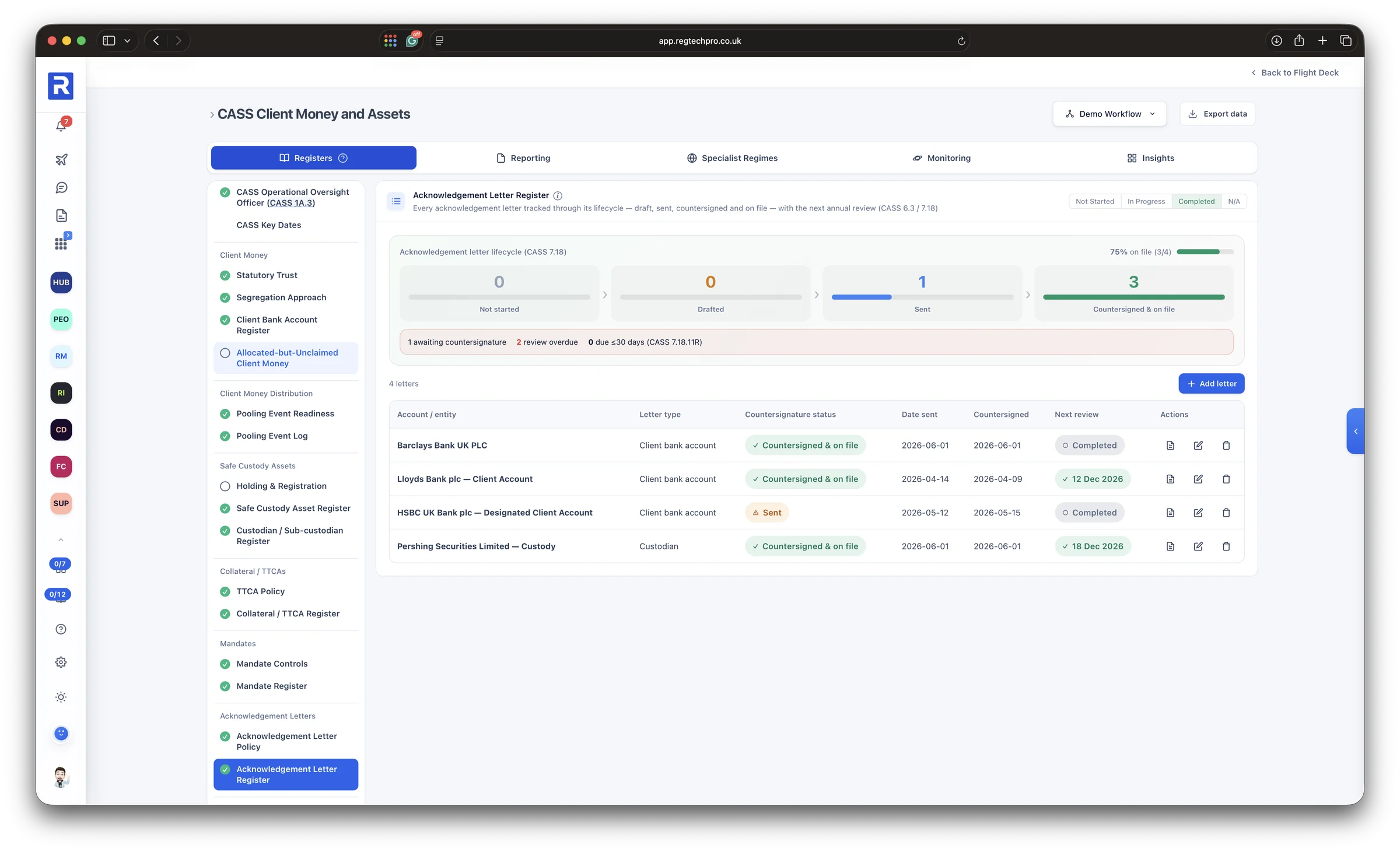Open the user avatar at sidebar bottom
This screenshot has height=852, width=1400.
(61, 777)
